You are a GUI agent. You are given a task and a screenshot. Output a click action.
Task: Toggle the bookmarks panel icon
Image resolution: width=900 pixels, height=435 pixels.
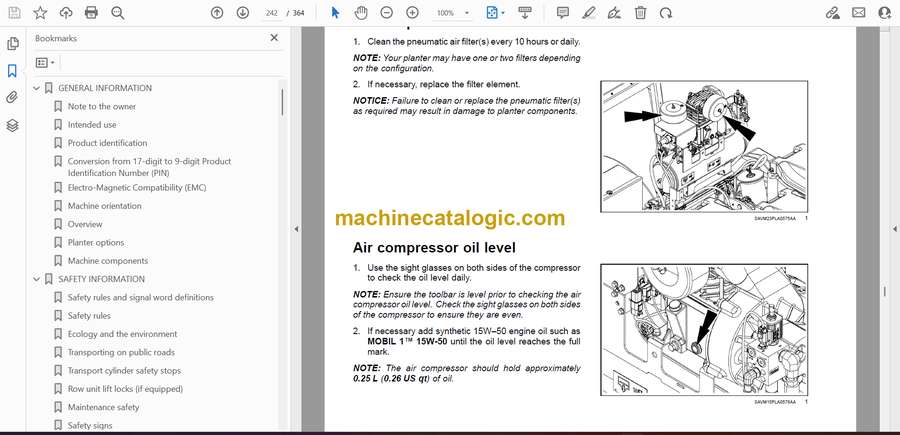coord(13,71)
